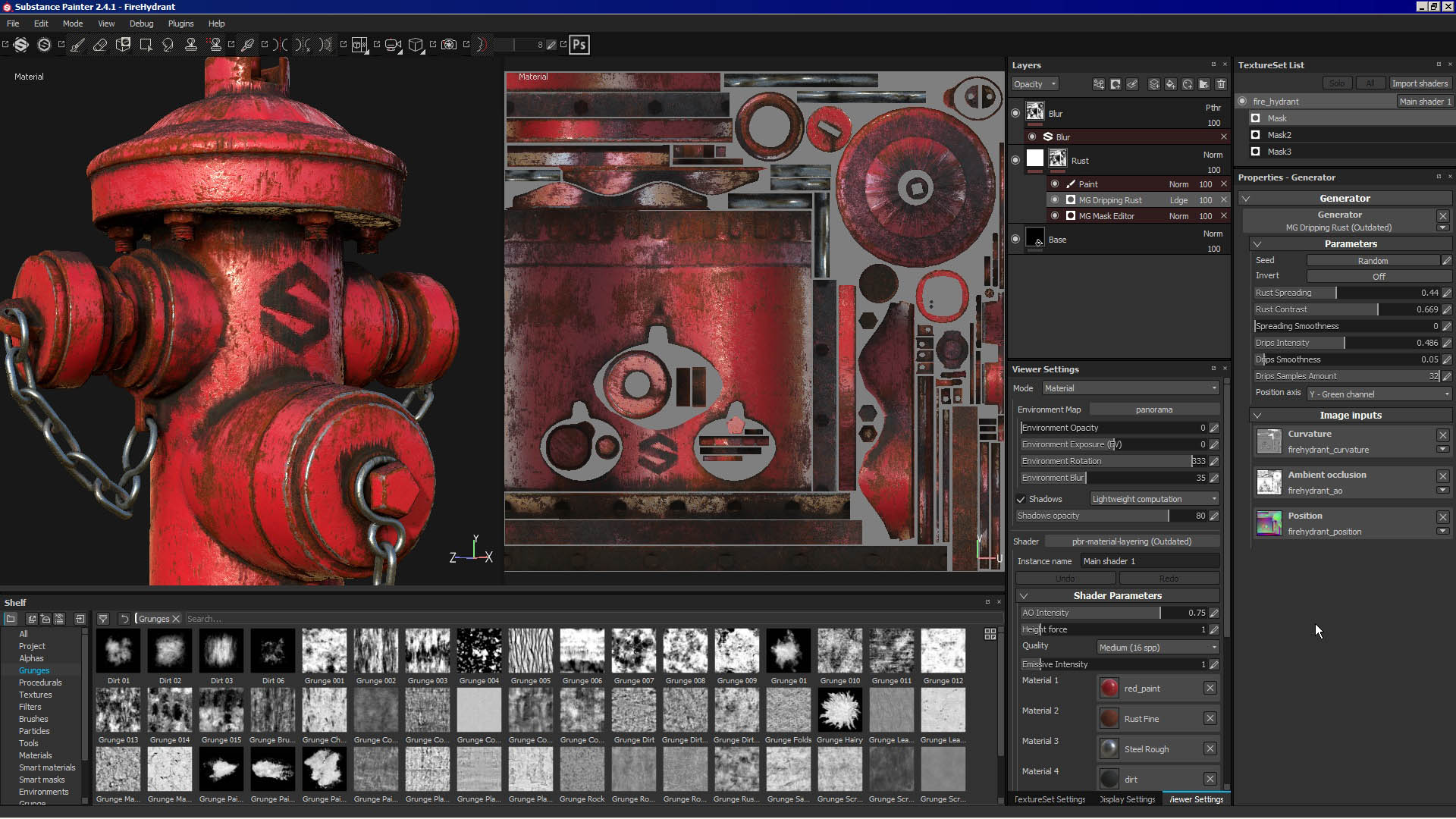Select the Paint brush tool
Viewport: 1456px width, 819px height.
click(77, 45)
